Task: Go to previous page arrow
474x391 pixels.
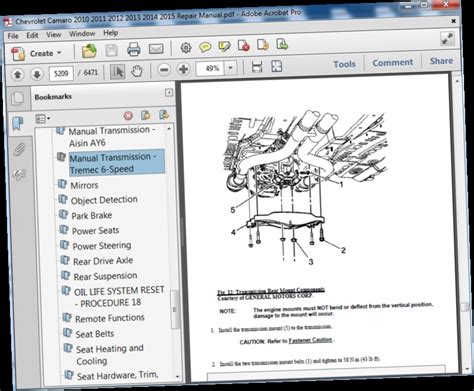Action: tap(18, 74)
